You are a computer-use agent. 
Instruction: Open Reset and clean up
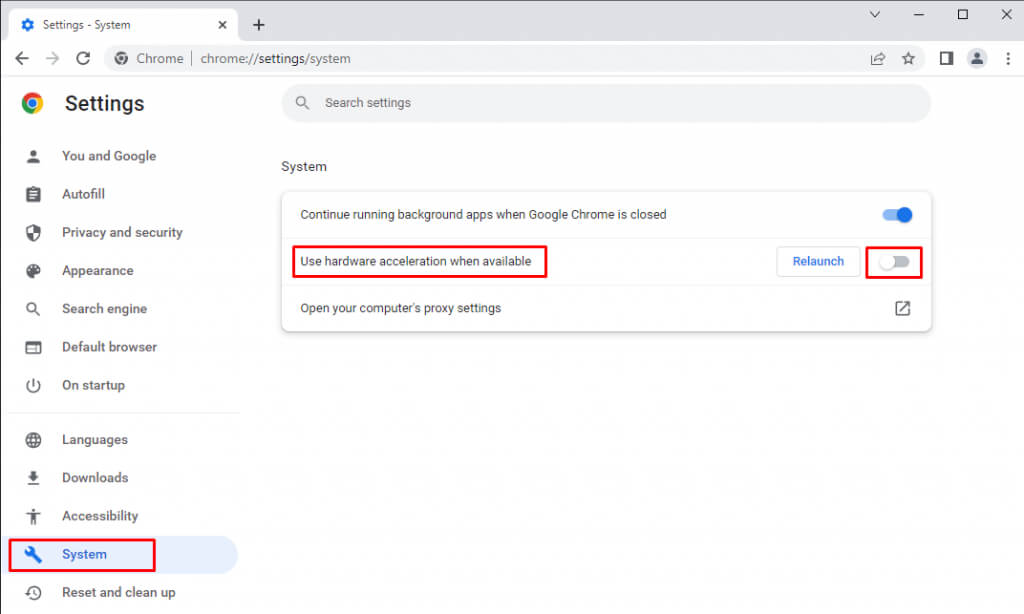point(118,592)
